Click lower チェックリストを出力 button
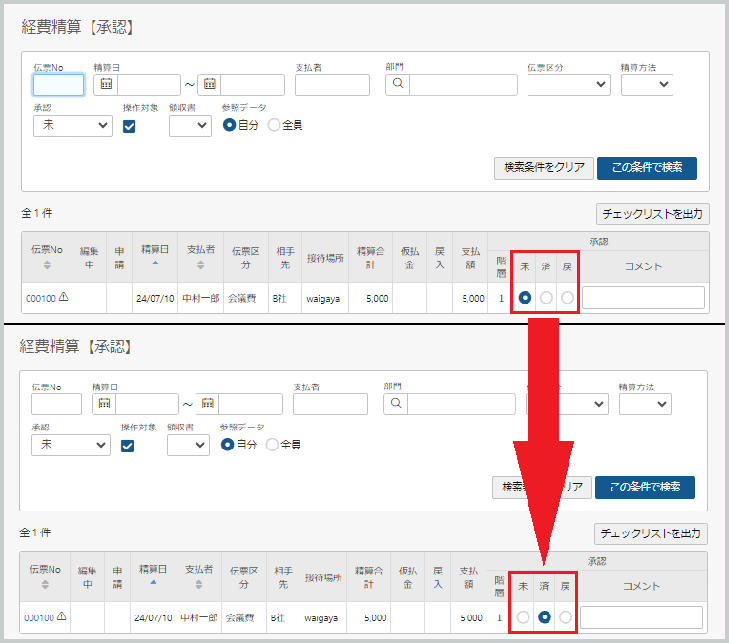The image size is (729, 643). click(x=651, y=533)
